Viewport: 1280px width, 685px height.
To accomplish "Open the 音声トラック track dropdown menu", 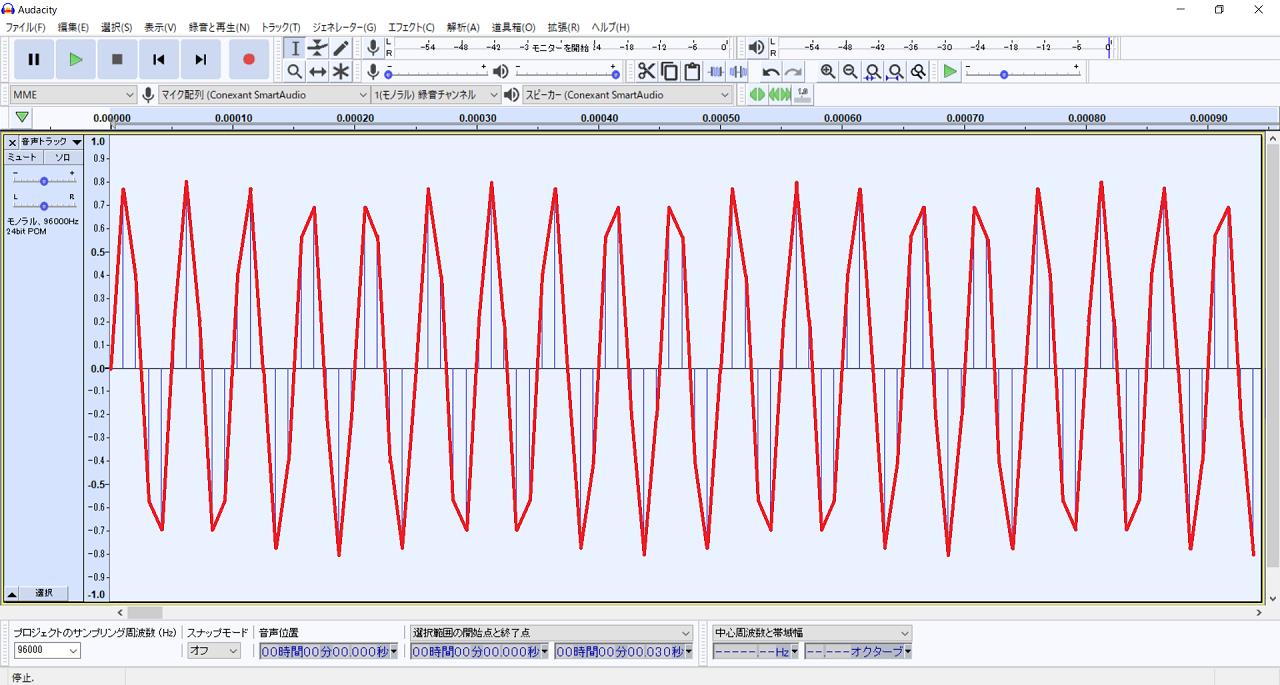I will (x=52, y=142).
